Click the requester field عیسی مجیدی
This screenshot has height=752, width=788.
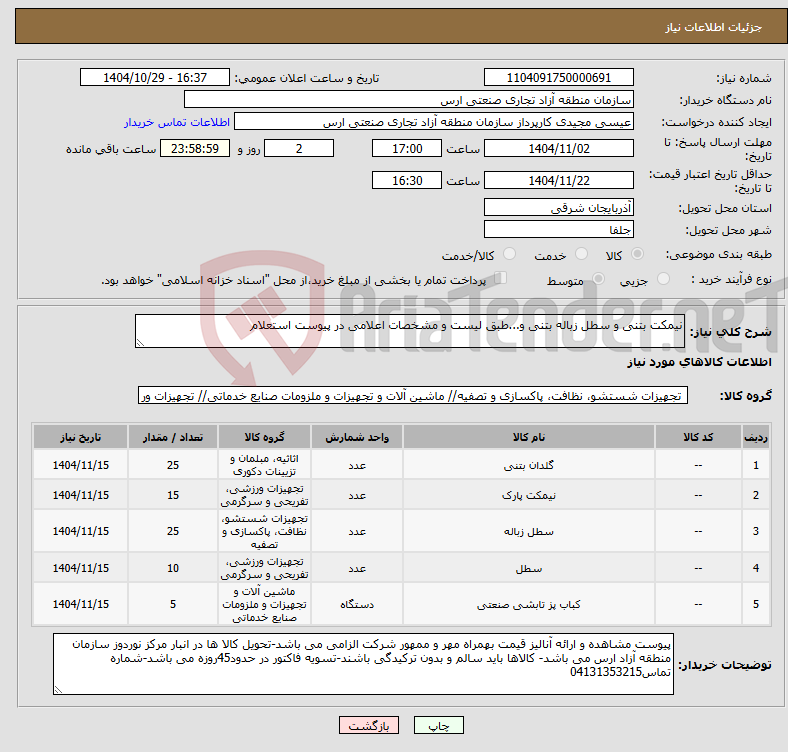pos(434,122)
